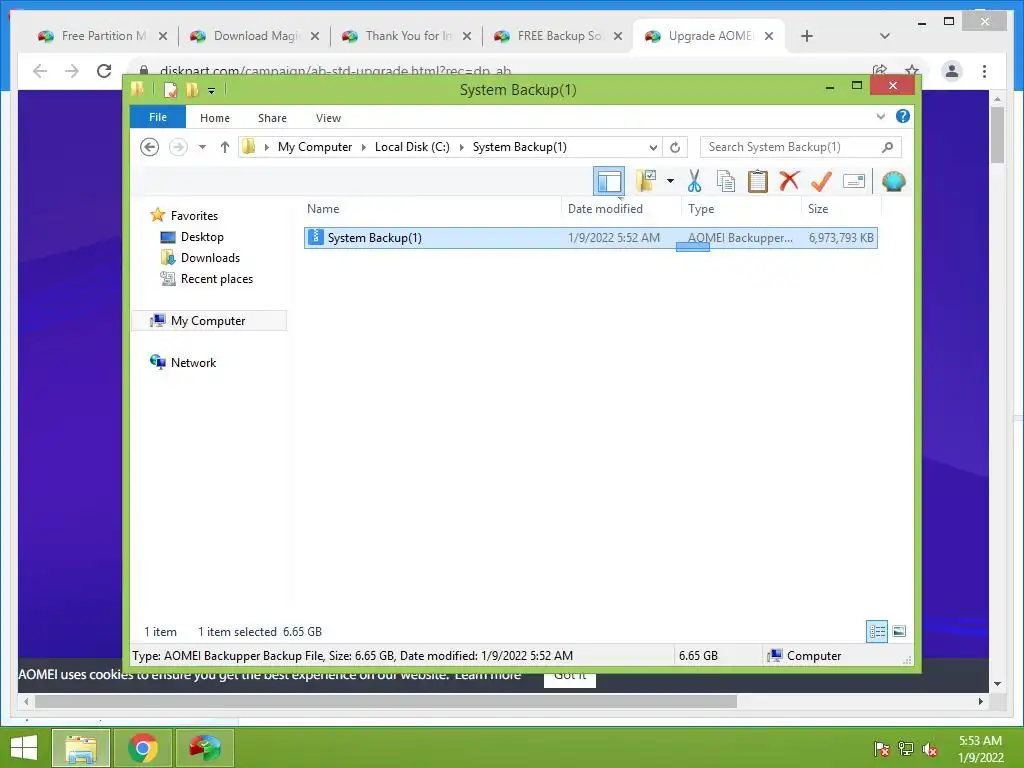The width and height of the screenshot is (1024, 768).
Task: Click the red X Delete icon
Action: pos(789,180)
